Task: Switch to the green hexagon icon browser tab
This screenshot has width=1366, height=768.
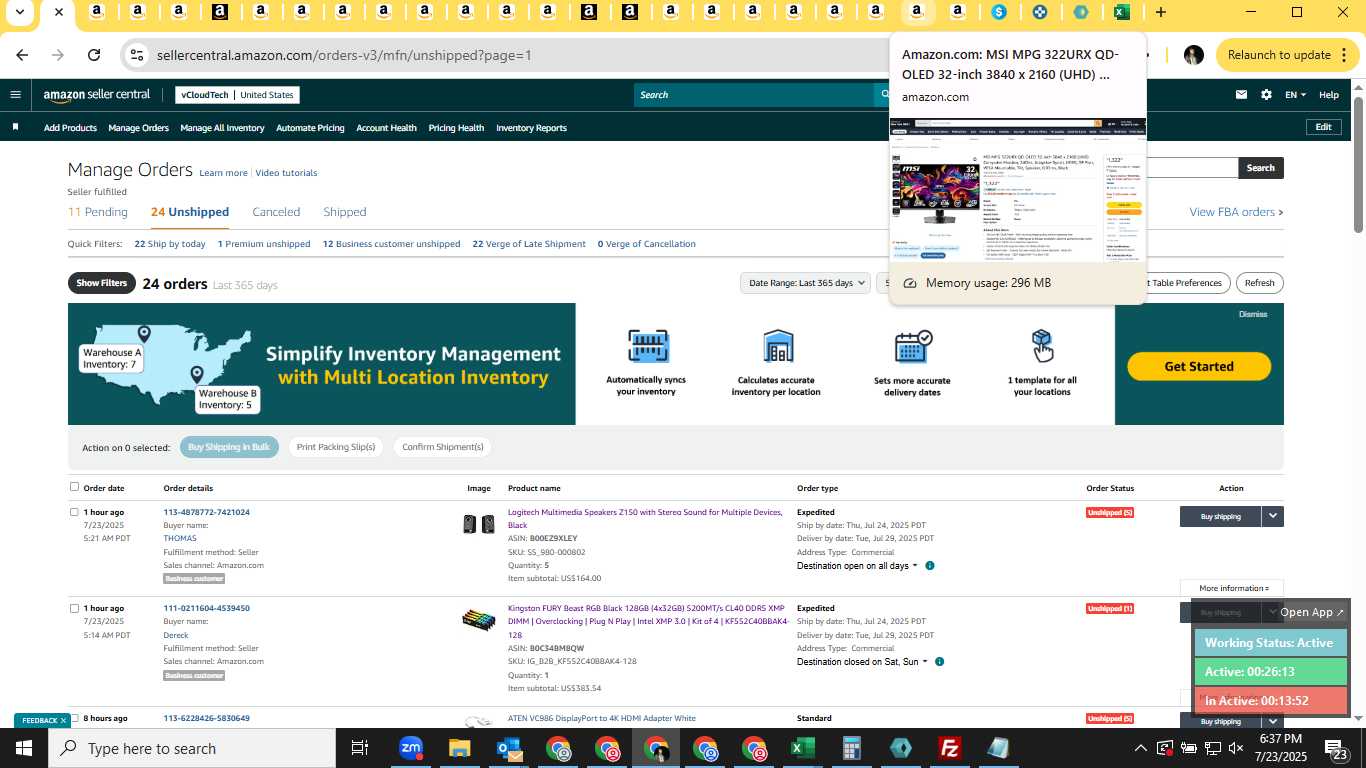Action: click(x=1081, y=12)
